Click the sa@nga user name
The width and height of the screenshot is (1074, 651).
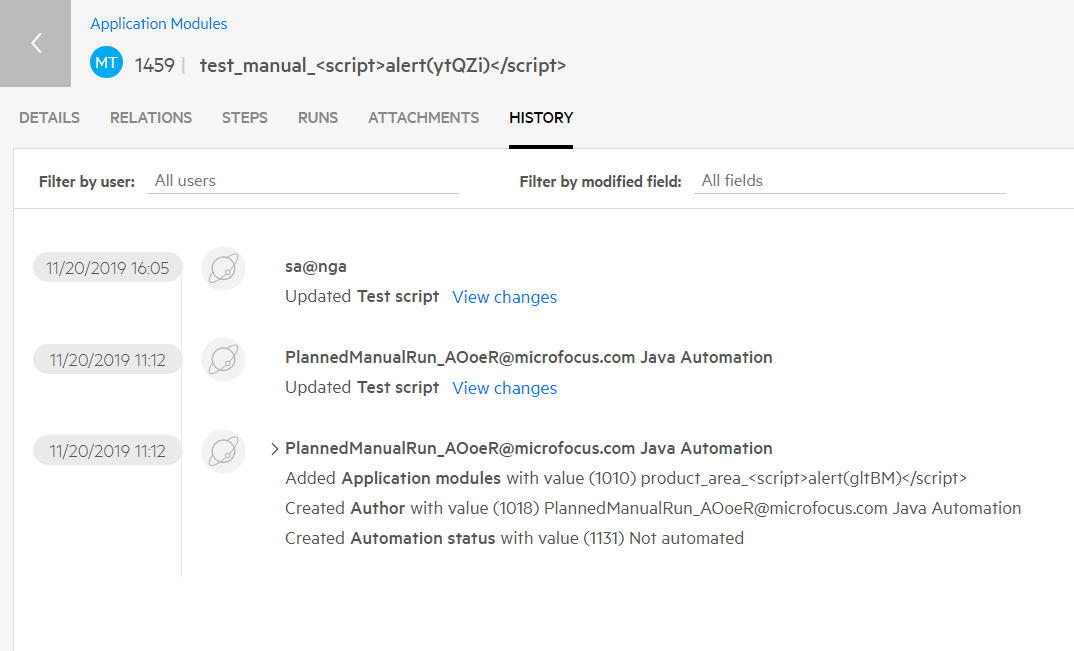pyautogui.click(x=316, y=267)
